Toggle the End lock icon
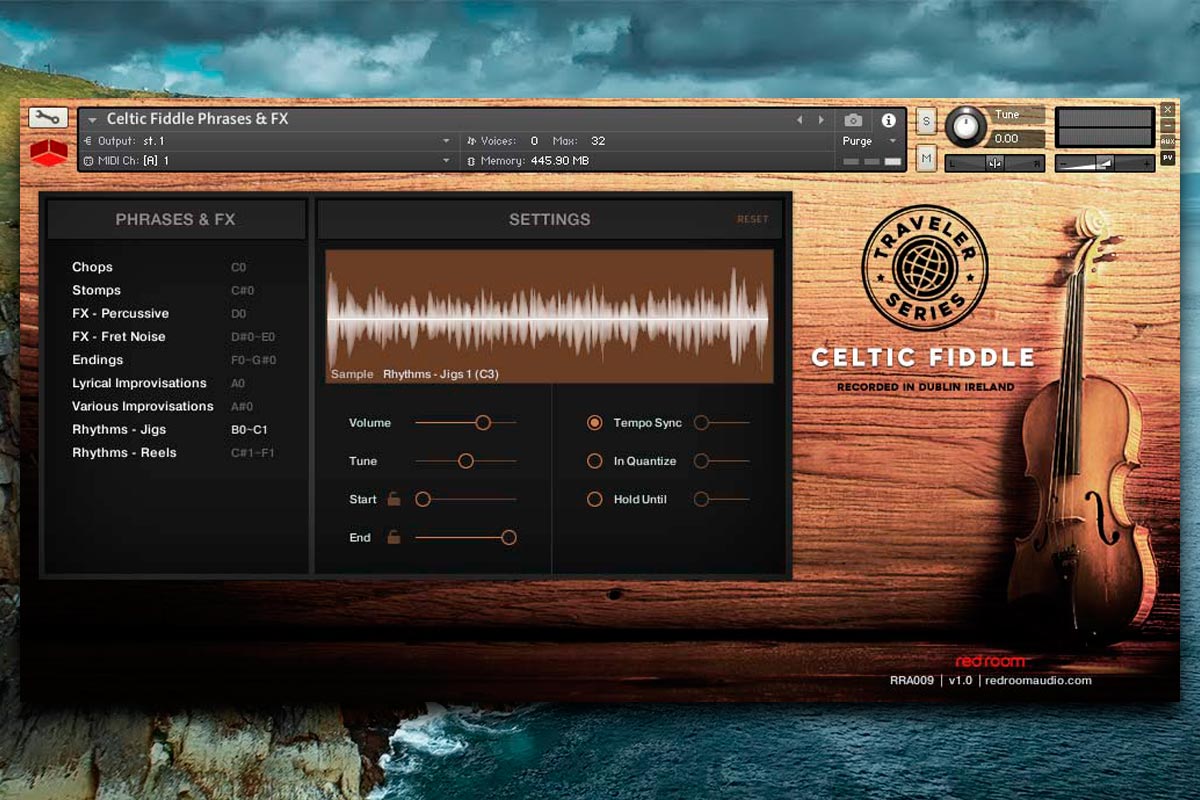Viewport: 1200px width, 800px height. [394, 537]
